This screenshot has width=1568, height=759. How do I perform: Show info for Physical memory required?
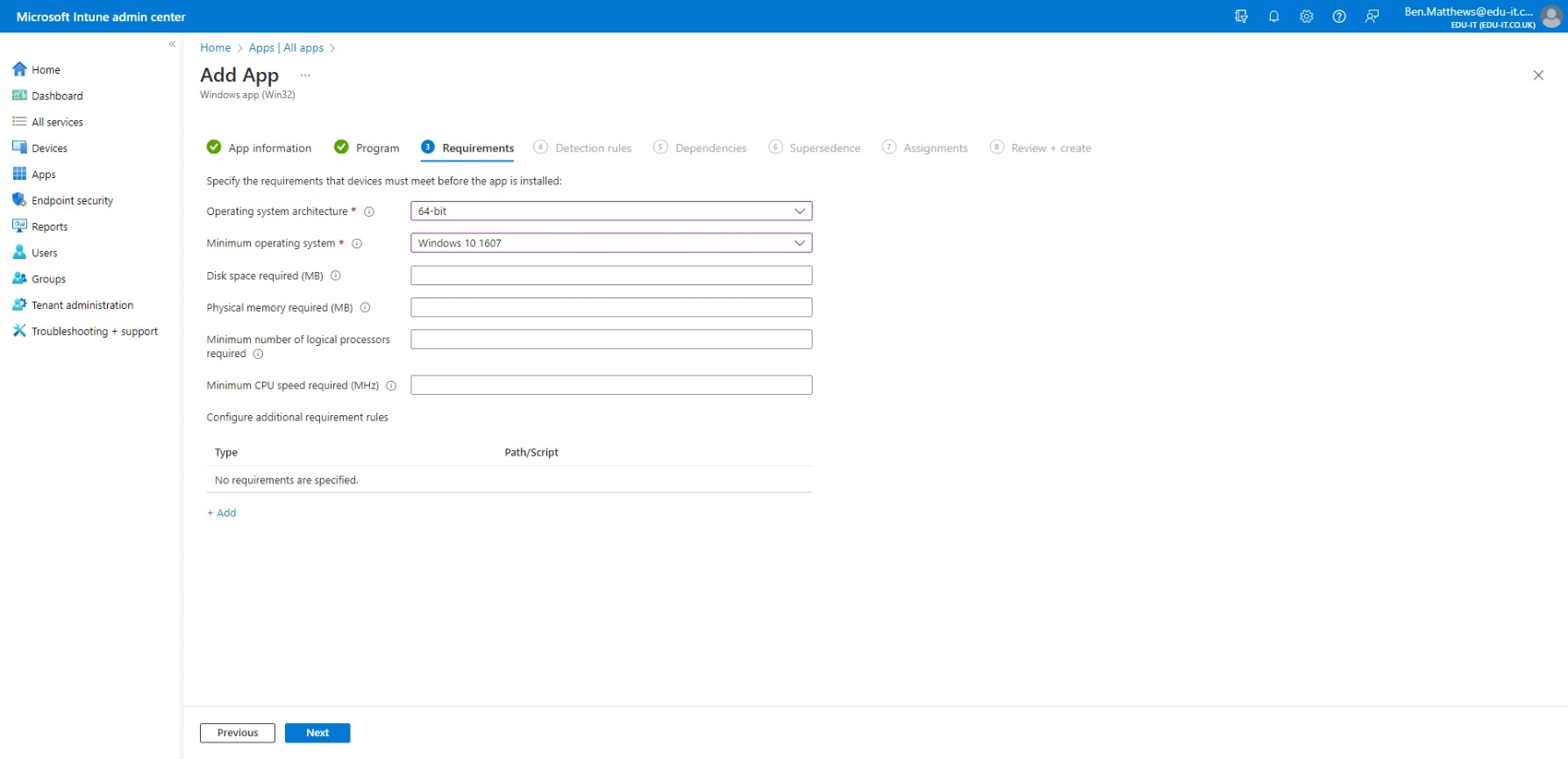coord(366,308)
